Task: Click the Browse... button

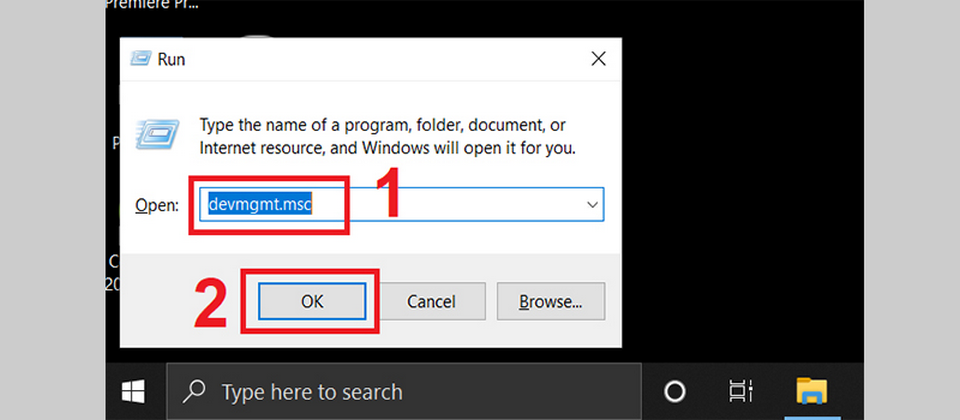Action: tap(551, 300)
